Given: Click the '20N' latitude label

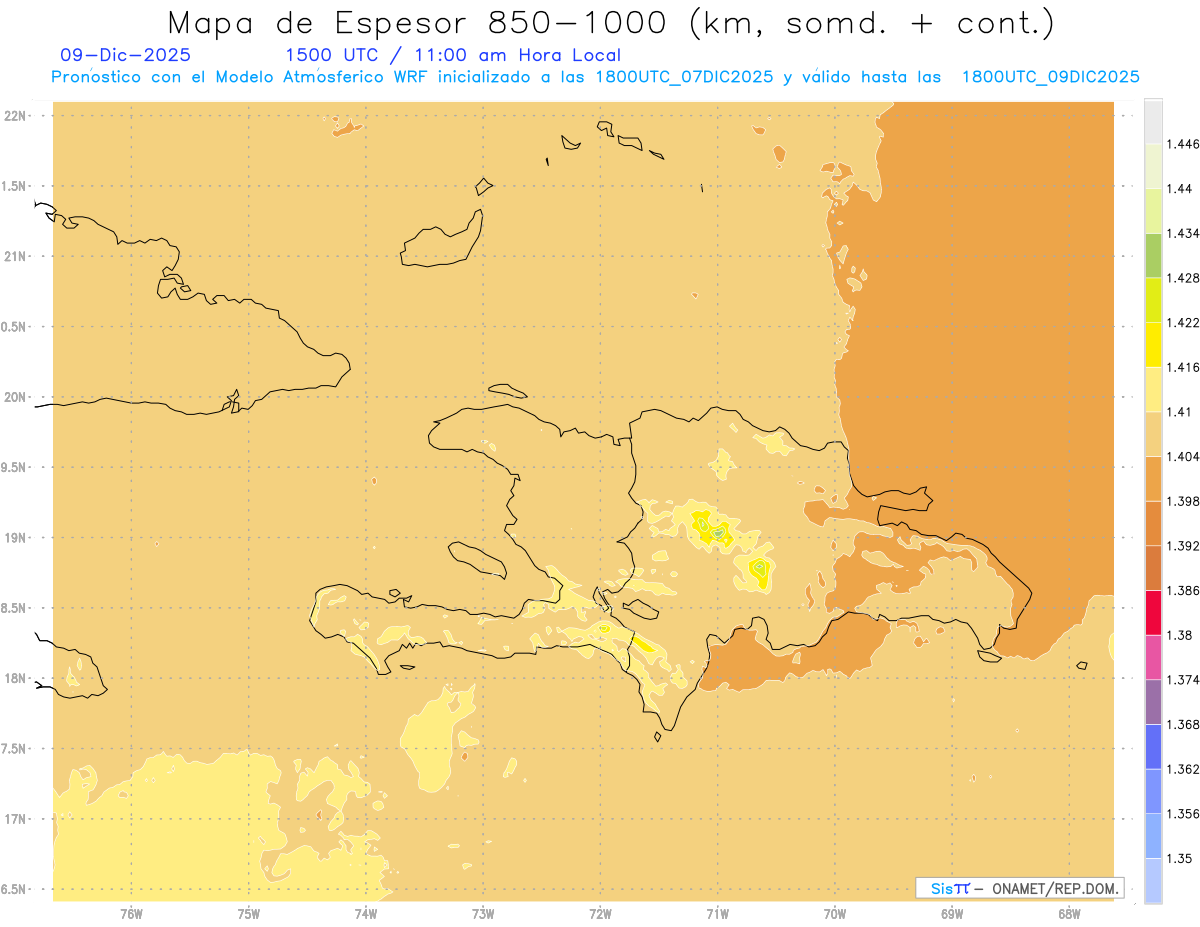Looking at the screenshot, I should click(15, 397).
